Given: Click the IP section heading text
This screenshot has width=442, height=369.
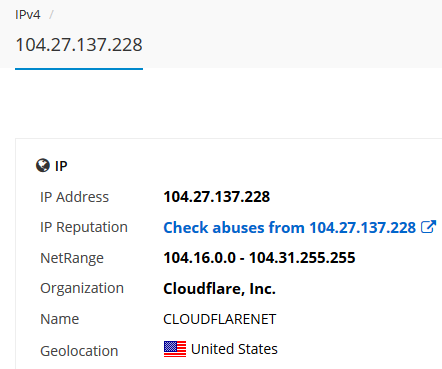Looking at the screenshot, I should (61, 166).
